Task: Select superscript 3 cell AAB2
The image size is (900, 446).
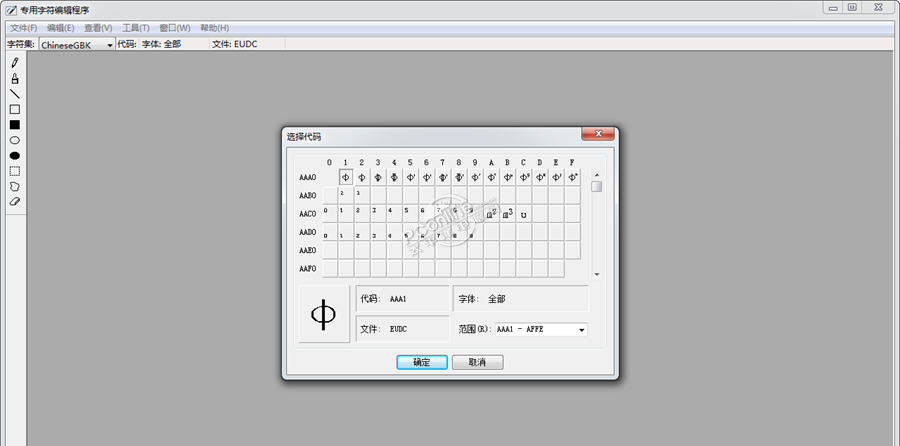Action: click(x=362, y=196)
